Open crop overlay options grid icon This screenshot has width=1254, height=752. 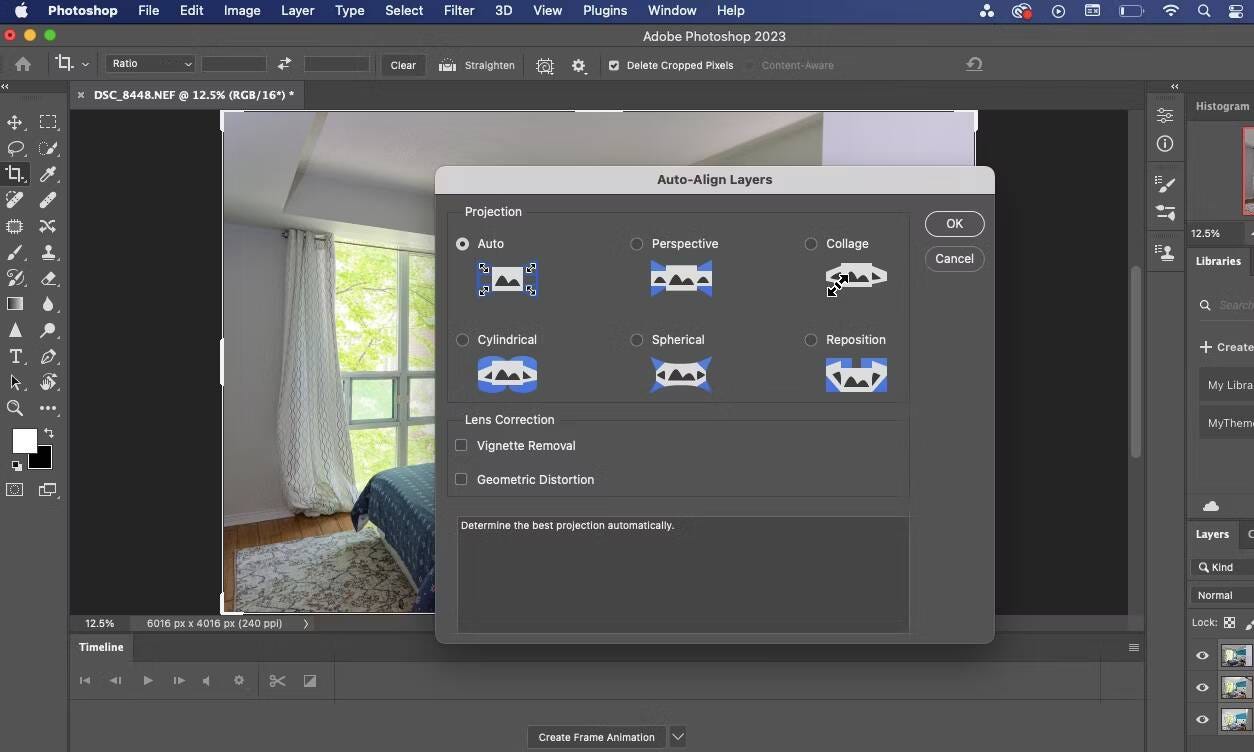(544, 65)
